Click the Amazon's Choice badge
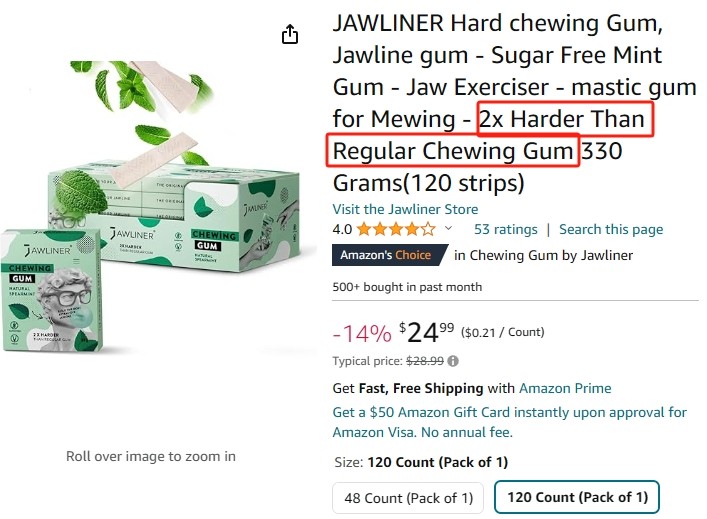This screenshot has width=707, height=519. pos(389,255)
